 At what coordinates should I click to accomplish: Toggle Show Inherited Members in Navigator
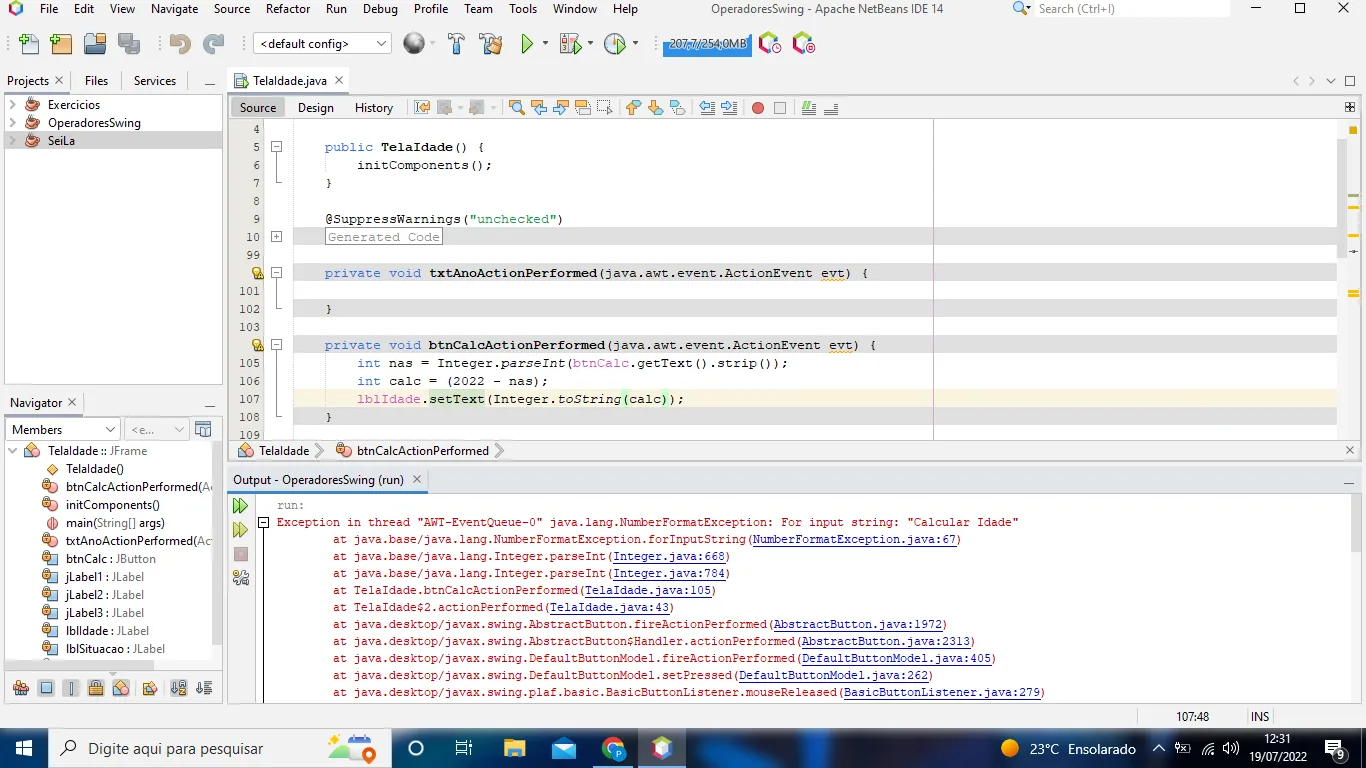click(x=21, y=688)
